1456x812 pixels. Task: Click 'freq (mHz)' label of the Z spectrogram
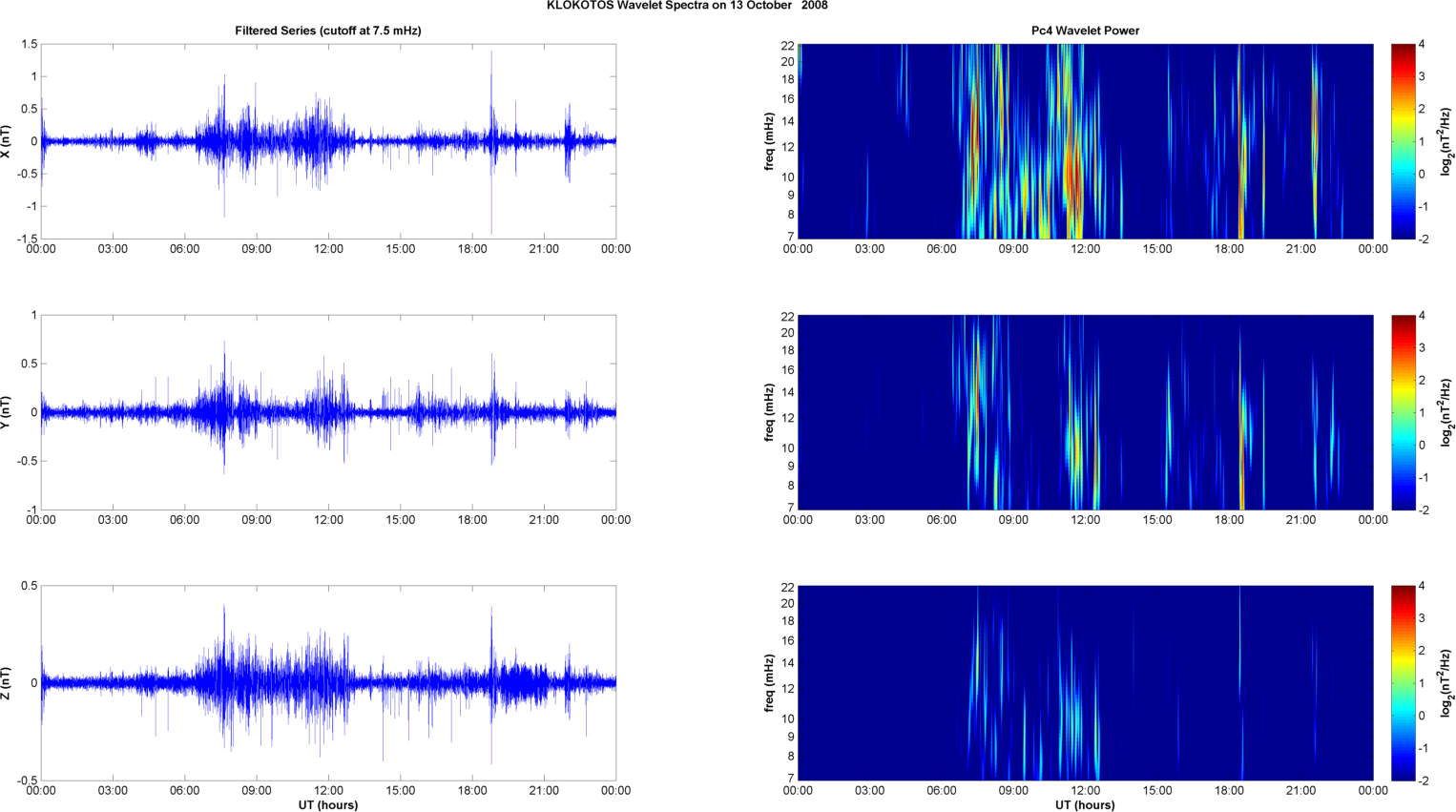point(769,683)
